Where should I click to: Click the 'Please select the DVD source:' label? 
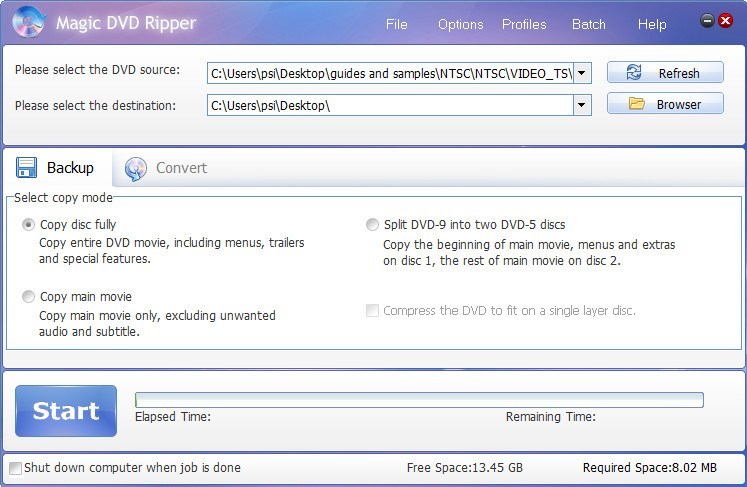98,70
